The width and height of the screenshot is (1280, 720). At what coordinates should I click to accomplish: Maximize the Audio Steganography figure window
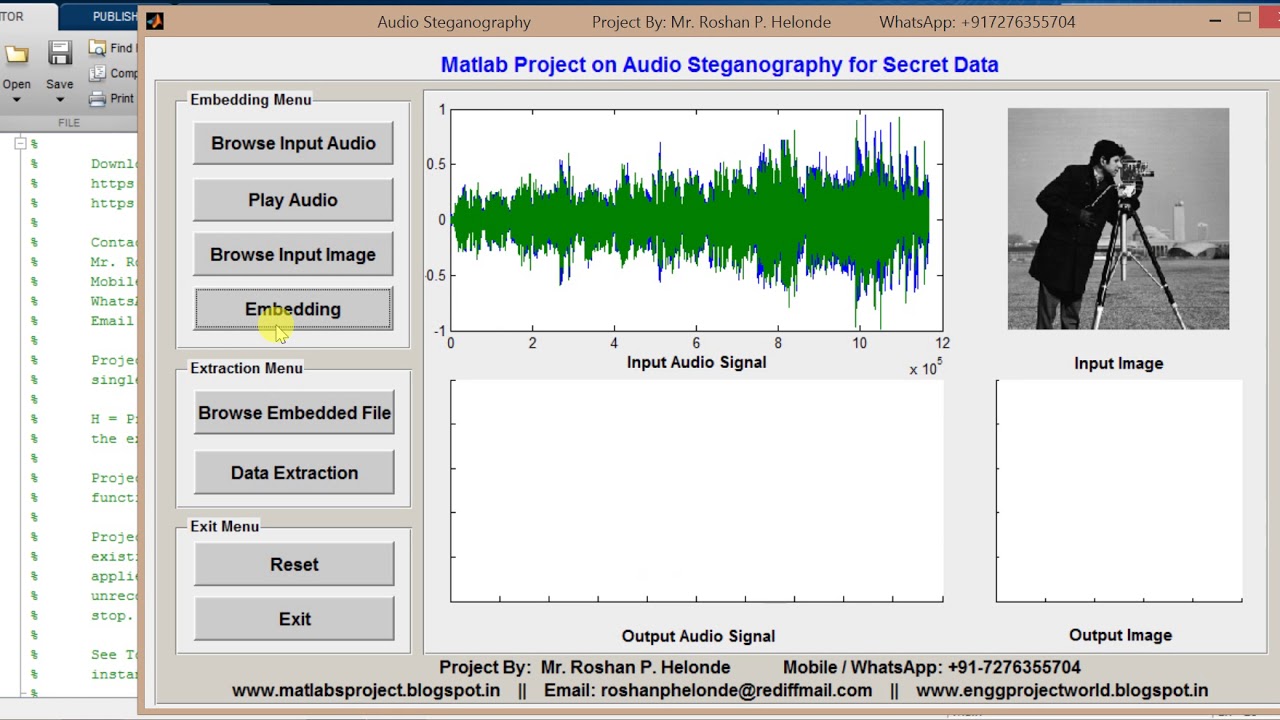[x=1244, y=17]
